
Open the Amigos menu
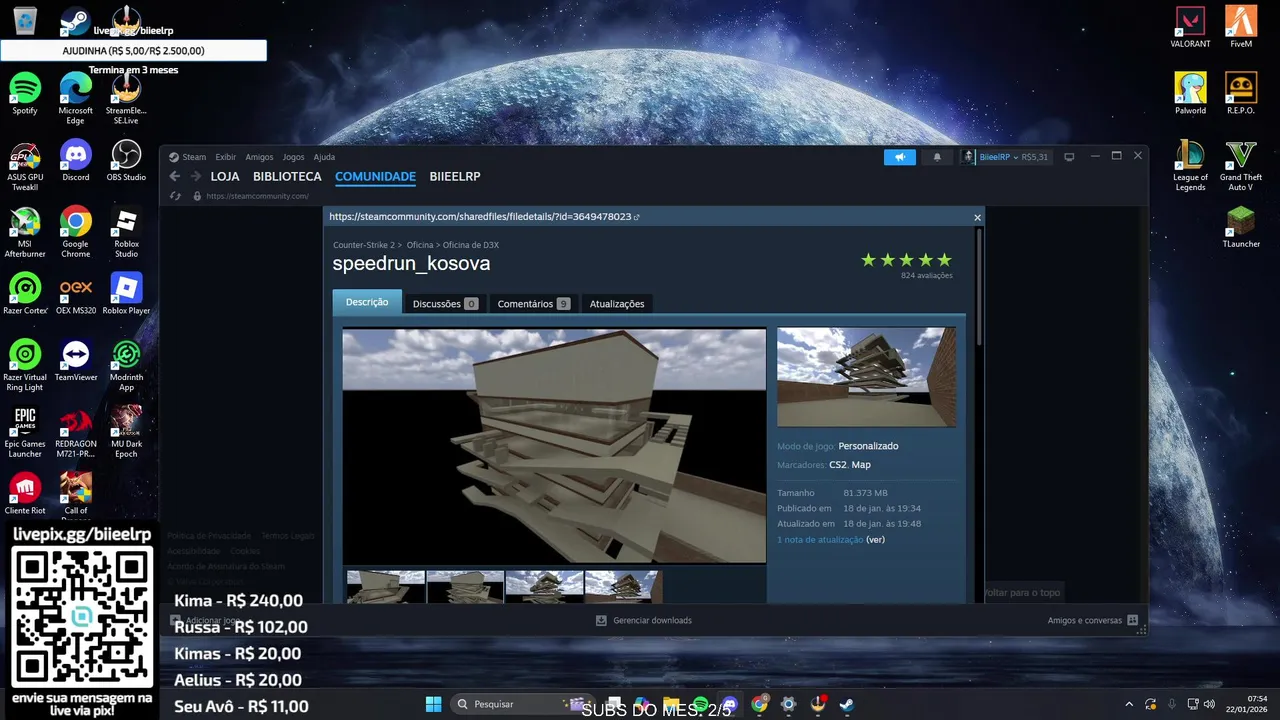(x=259, y=157)
